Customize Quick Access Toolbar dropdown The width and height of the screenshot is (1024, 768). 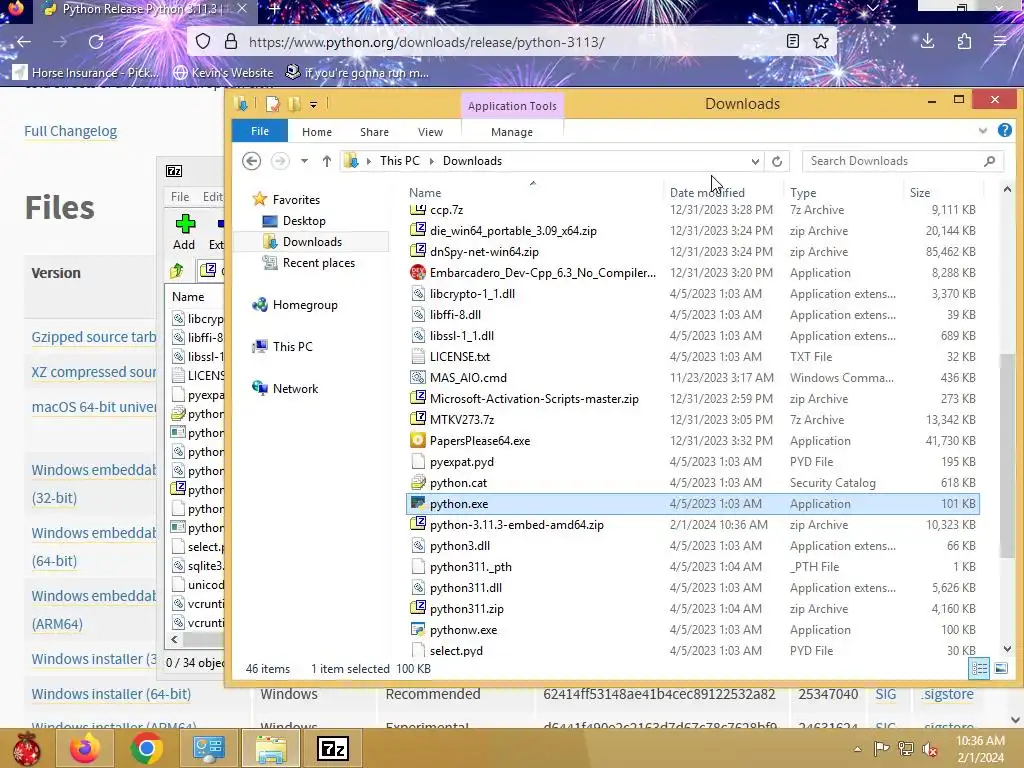pyautogui.click(x=313, y=104)
